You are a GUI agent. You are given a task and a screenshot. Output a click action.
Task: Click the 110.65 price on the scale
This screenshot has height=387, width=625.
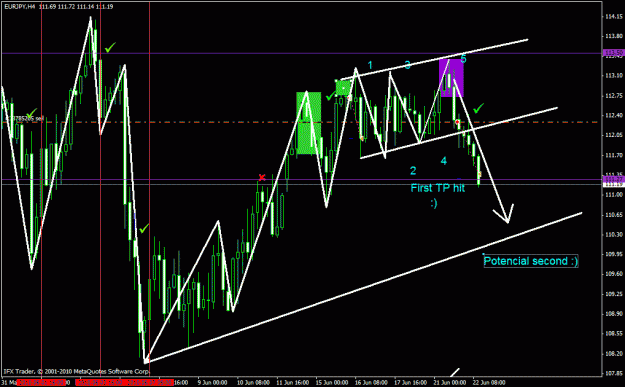pos(614,215)
